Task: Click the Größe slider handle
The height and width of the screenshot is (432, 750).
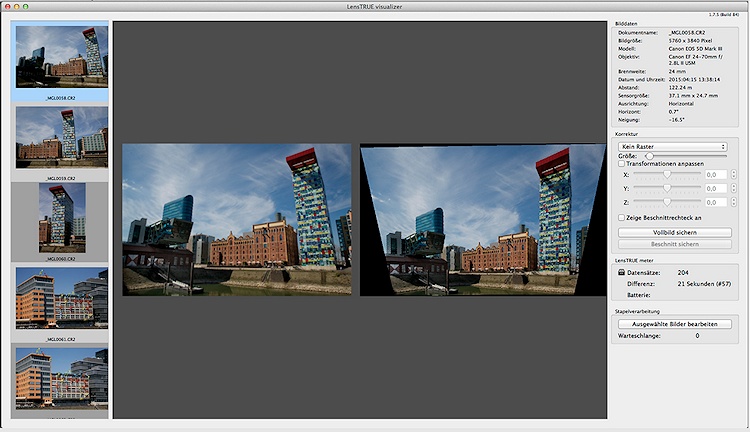Action: (x=649, y=156)
